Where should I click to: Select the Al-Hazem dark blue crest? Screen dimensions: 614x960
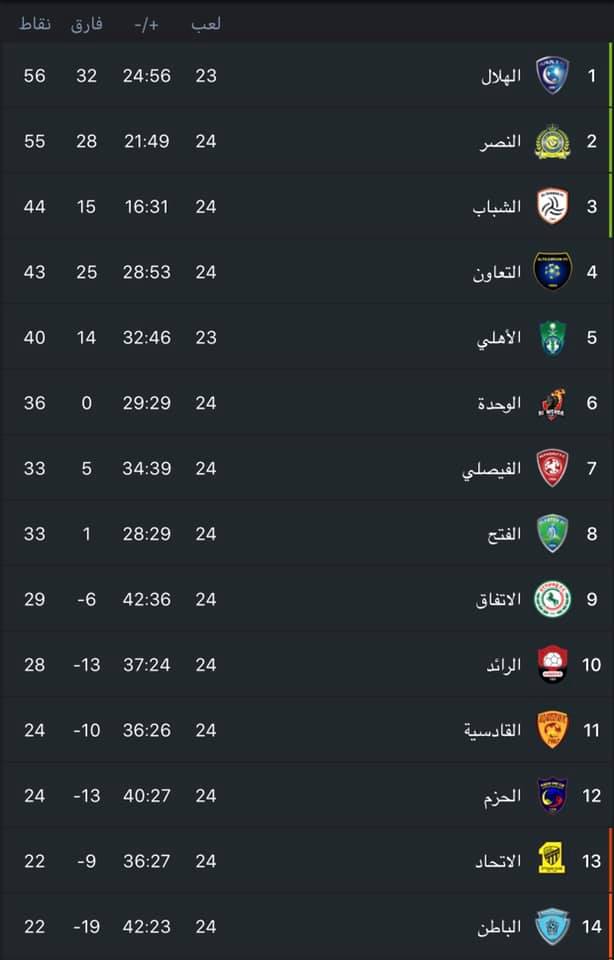point(552,795)
